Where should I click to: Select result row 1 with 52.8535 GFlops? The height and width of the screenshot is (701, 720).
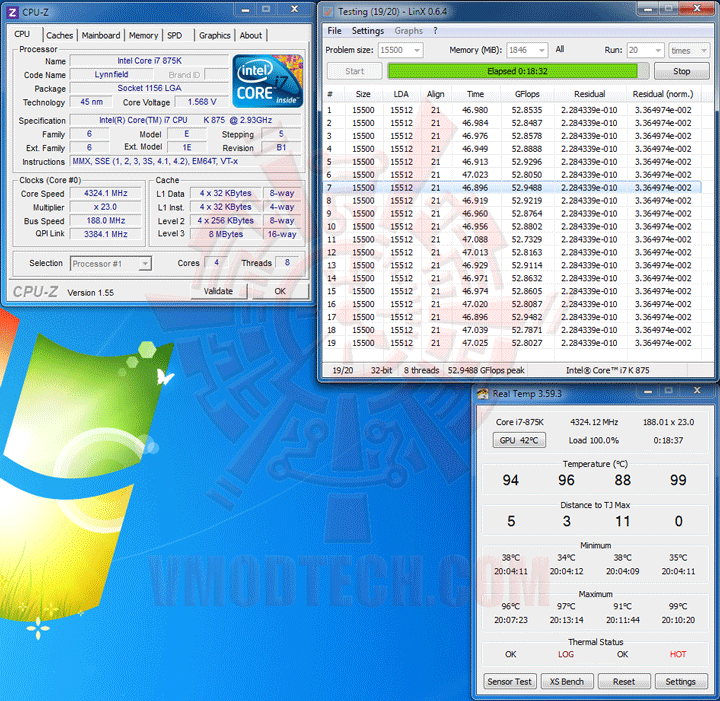tap(512, 110)
